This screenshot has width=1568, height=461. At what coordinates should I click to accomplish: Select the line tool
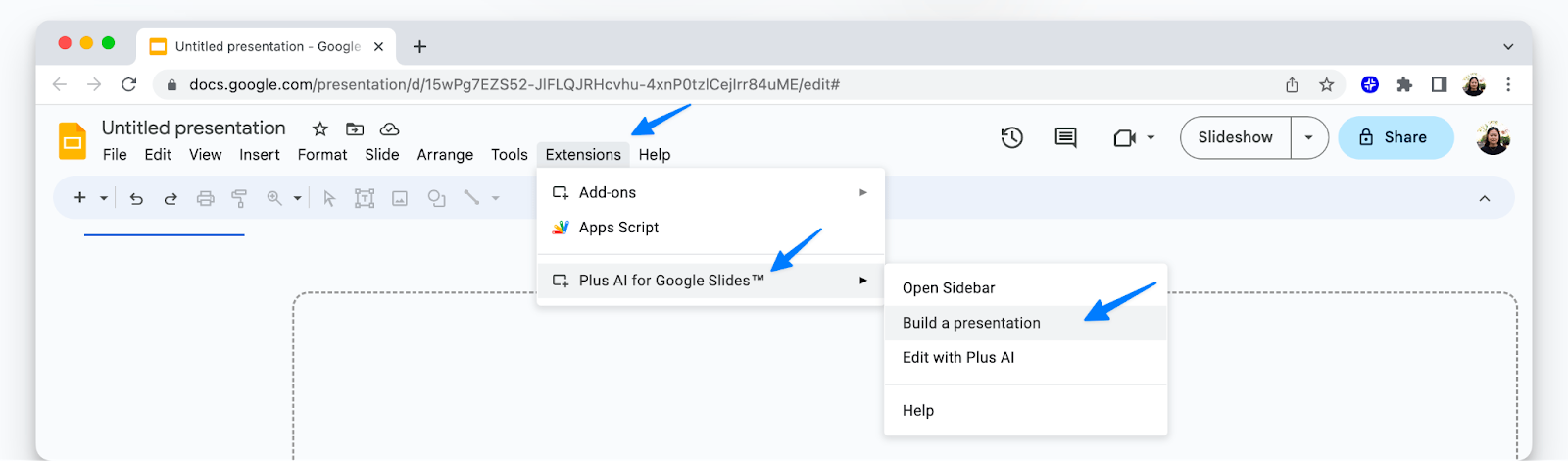(x=471, y=198)
